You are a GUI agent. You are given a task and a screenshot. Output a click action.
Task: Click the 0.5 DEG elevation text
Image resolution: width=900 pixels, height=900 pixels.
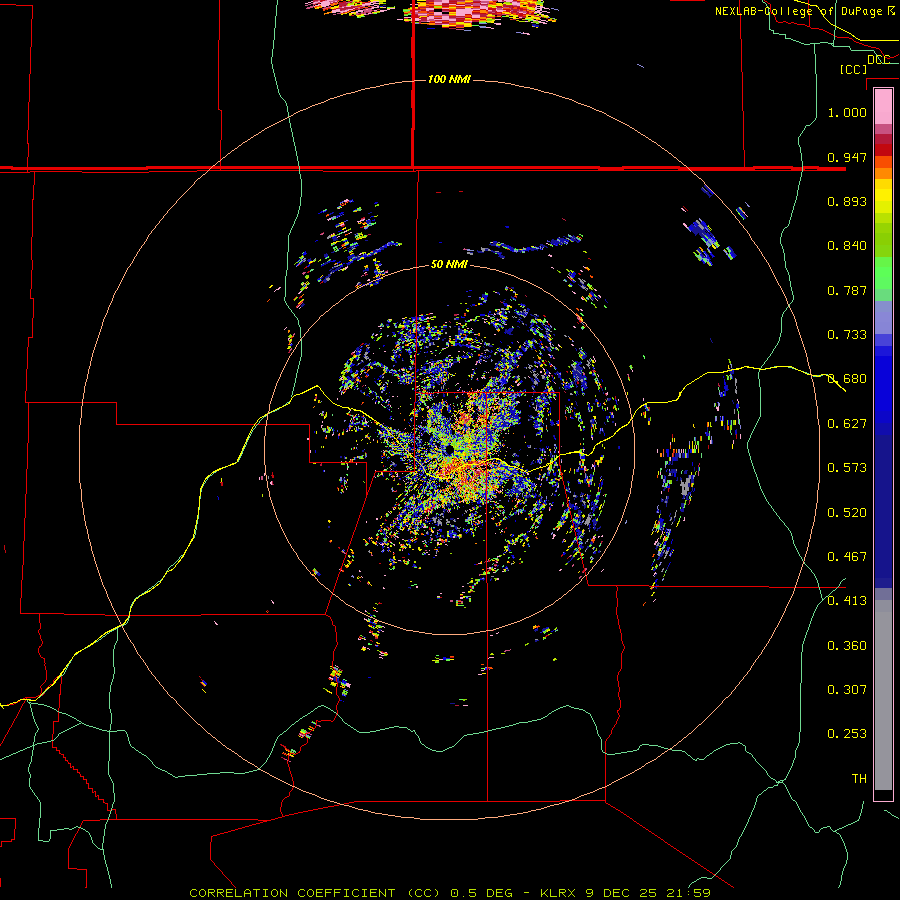(482, 893)
